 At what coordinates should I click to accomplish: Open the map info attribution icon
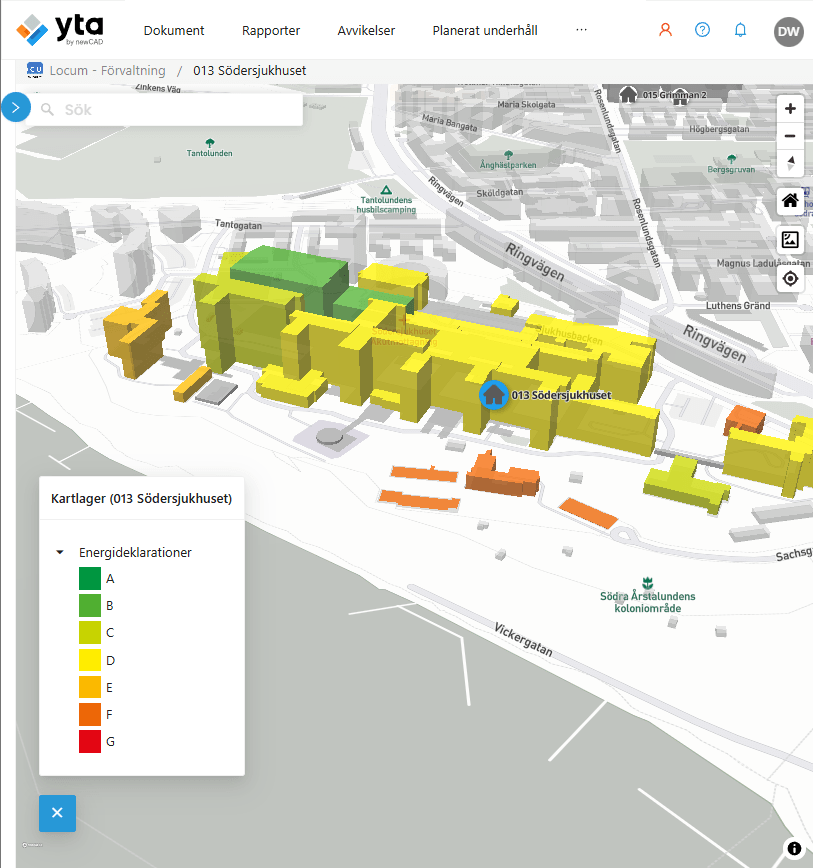pyautogui.click(x=794, y=848)
